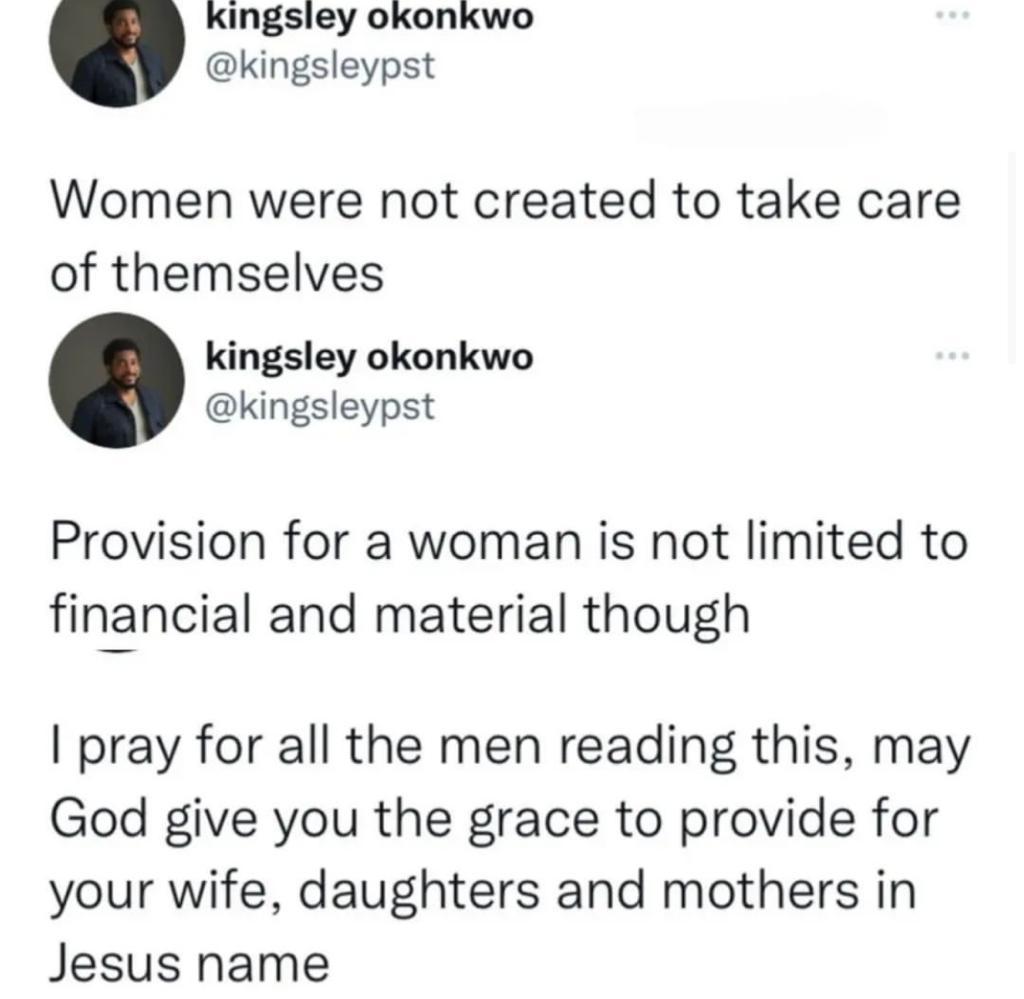Viewport: 1024px width, 999px height.
Task: Click the words "Jesus name" at the bottom
Action: click(189, 964)
